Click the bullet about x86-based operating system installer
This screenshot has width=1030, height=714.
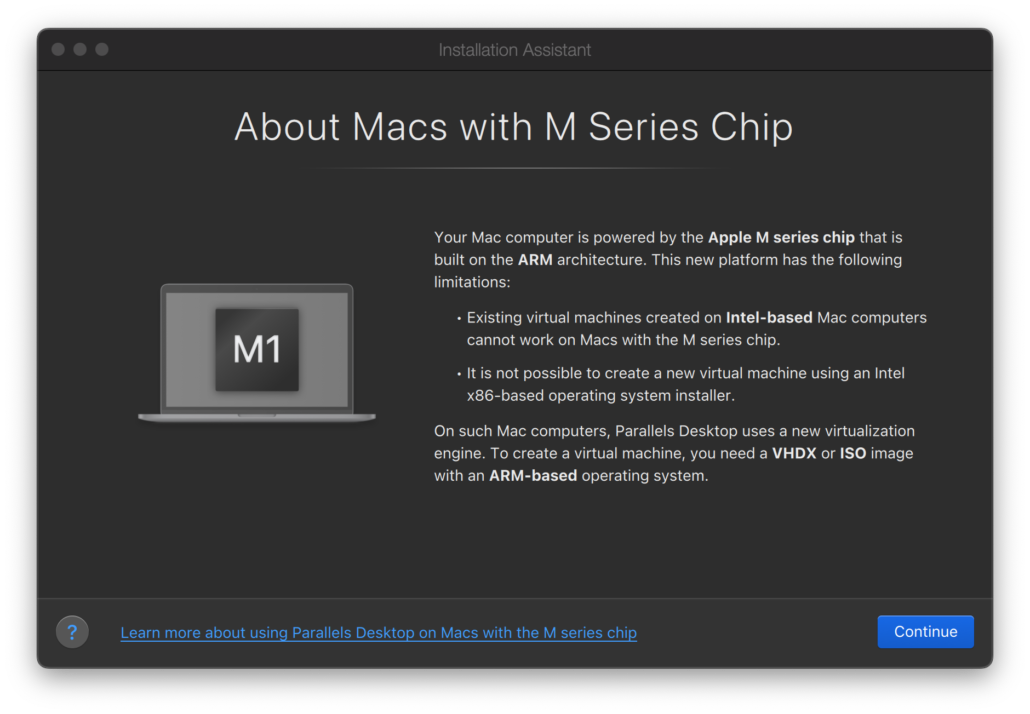[685, 384]
